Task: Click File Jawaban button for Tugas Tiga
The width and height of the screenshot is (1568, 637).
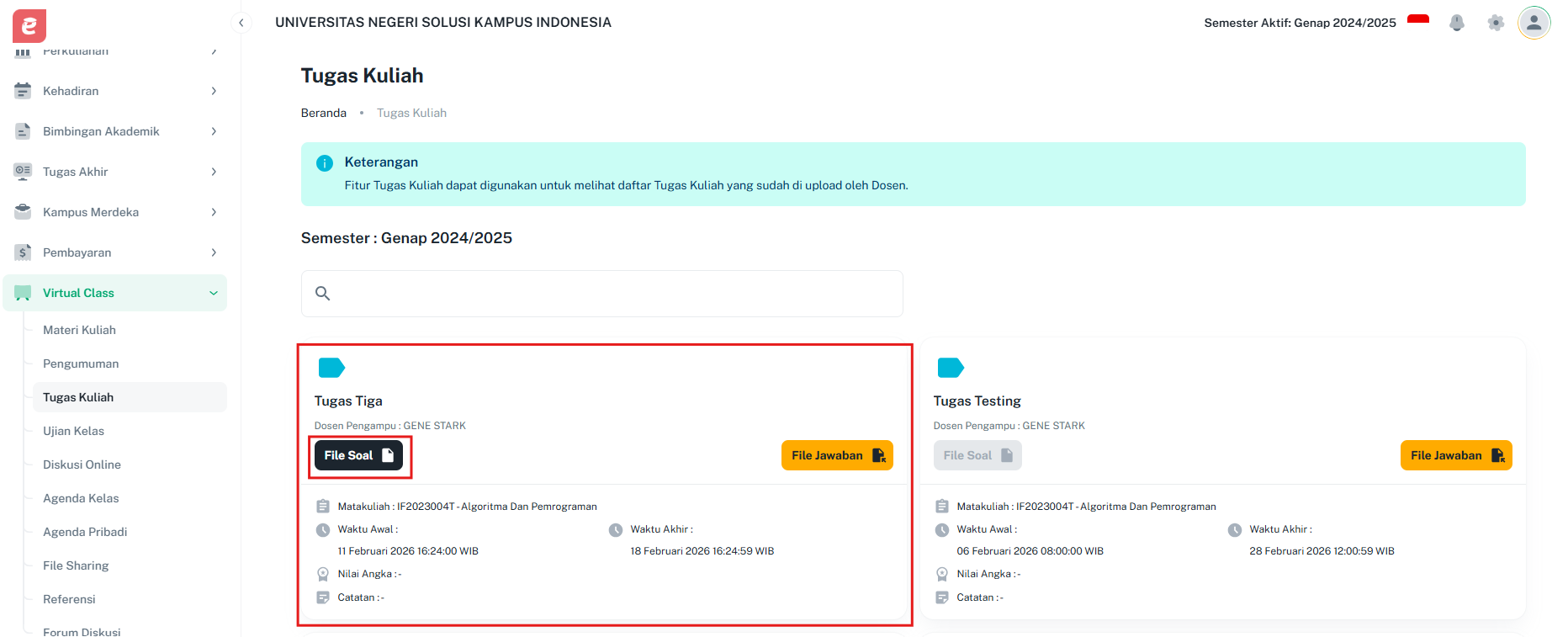Action: (837, 455)
